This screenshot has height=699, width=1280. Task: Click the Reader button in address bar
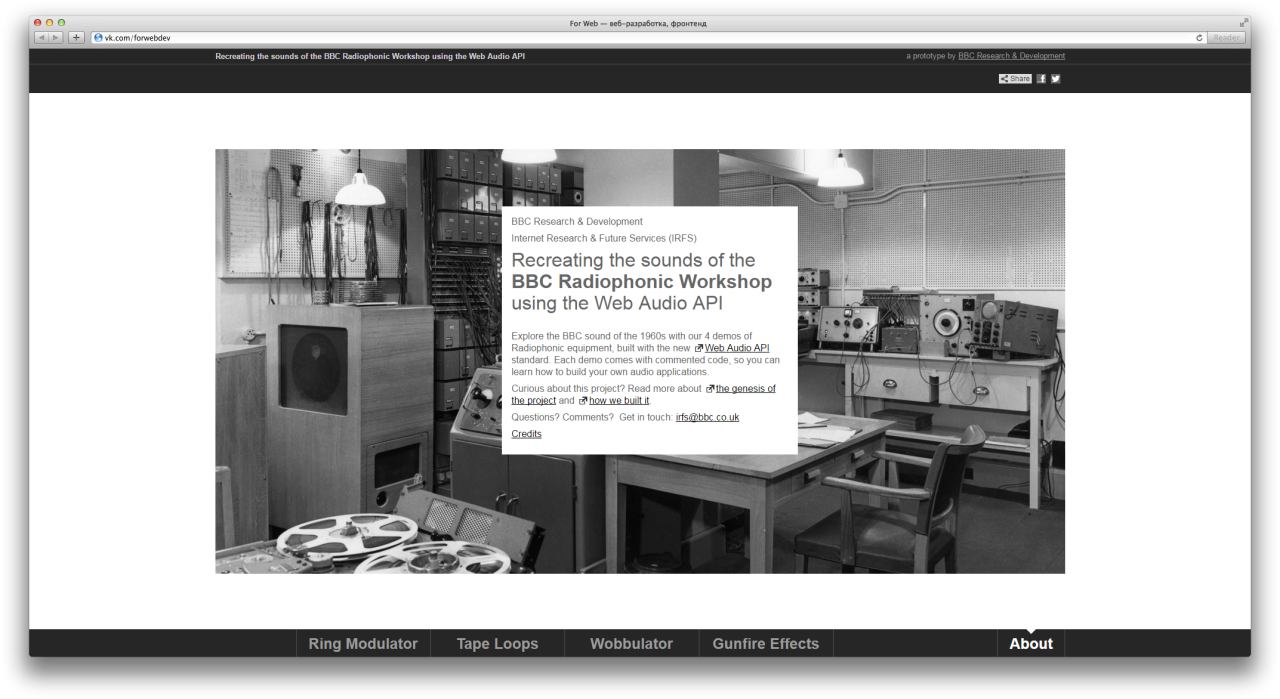[x=1226, y=38]
